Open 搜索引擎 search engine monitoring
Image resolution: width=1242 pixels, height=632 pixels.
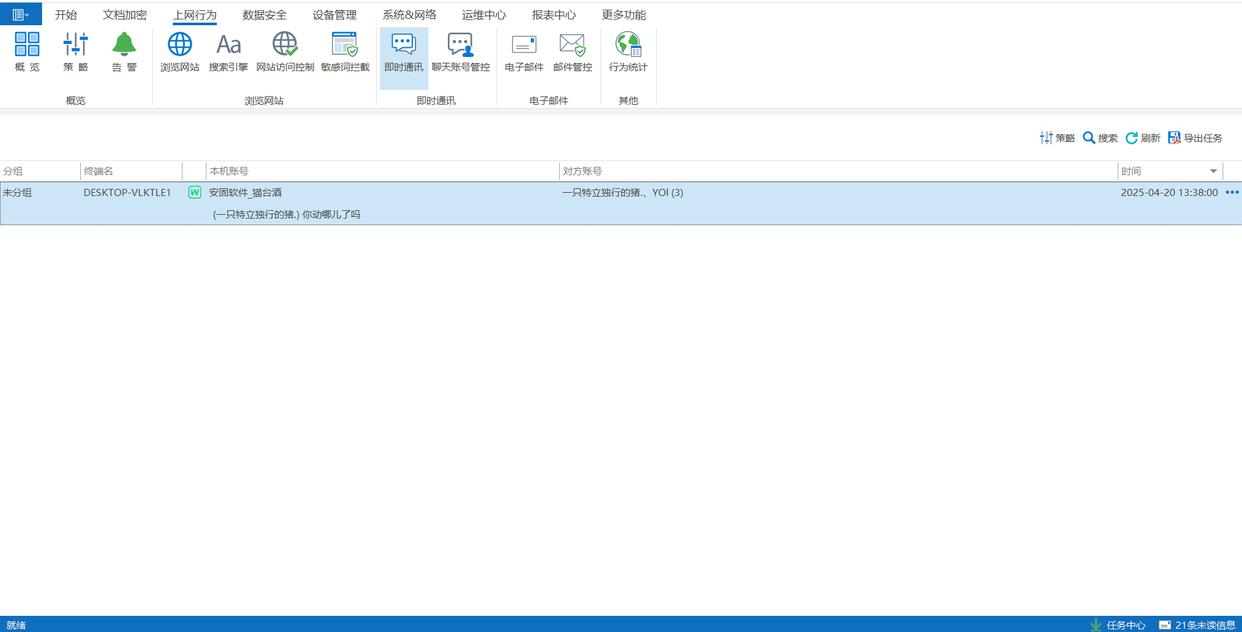(x=228, y=52)
